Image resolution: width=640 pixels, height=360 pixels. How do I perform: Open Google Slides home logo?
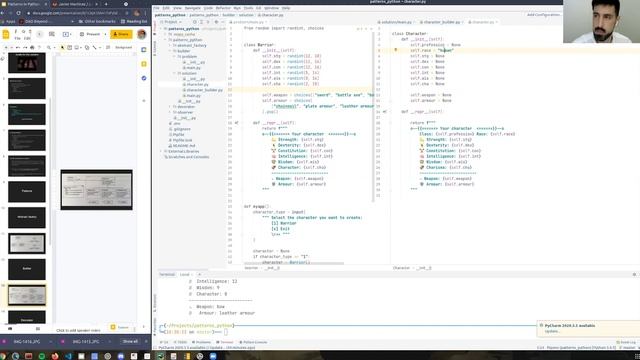(x=6, y=34)
